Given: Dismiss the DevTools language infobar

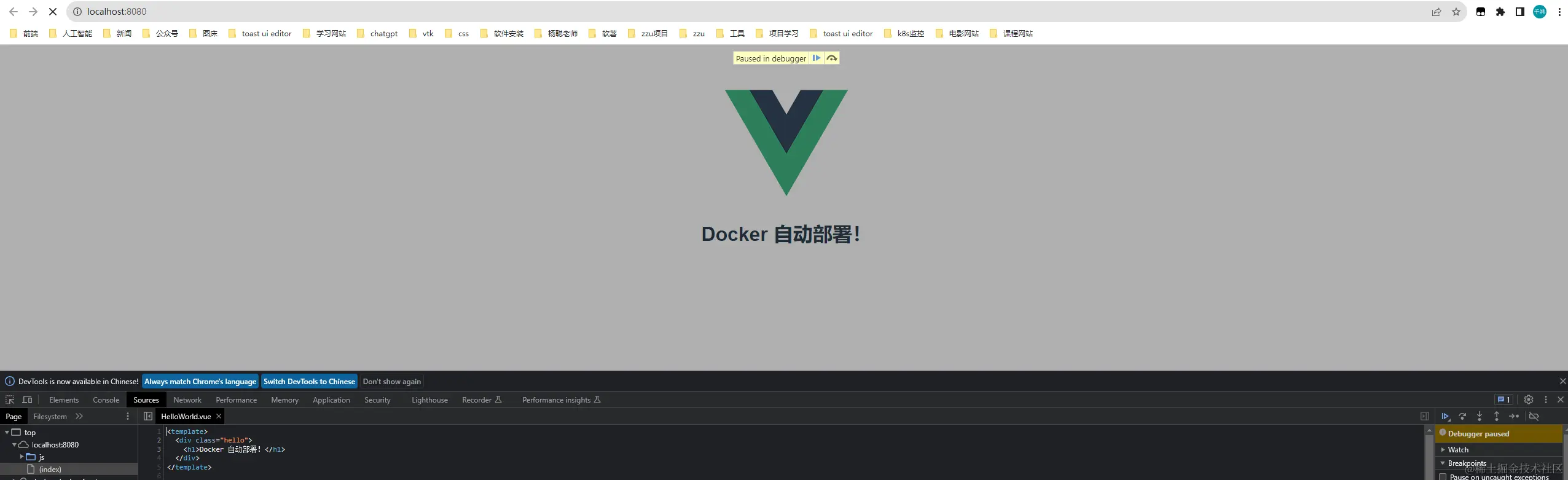Looking at the screenshot, I should pos(1562,381).
